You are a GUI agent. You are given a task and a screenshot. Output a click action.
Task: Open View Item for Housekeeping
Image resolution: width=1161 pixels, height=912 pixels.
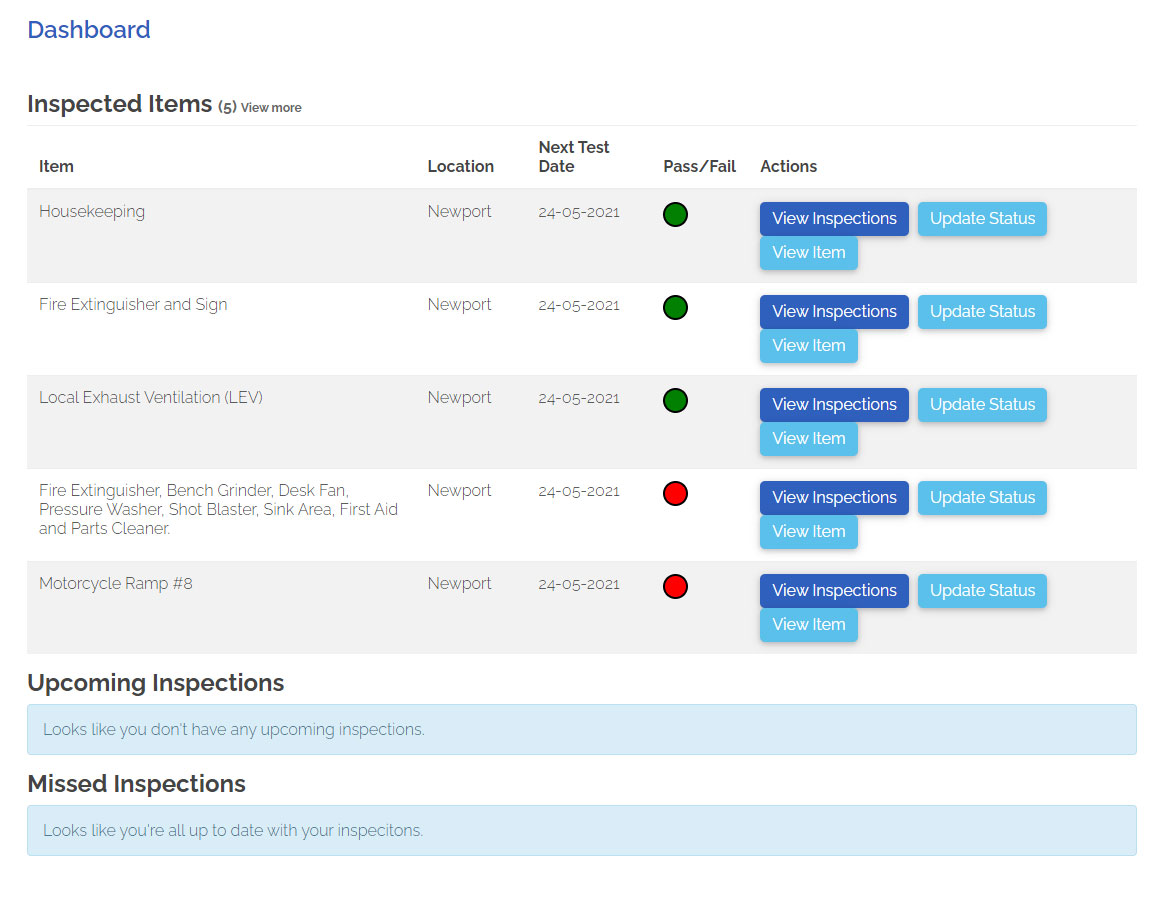808,253
